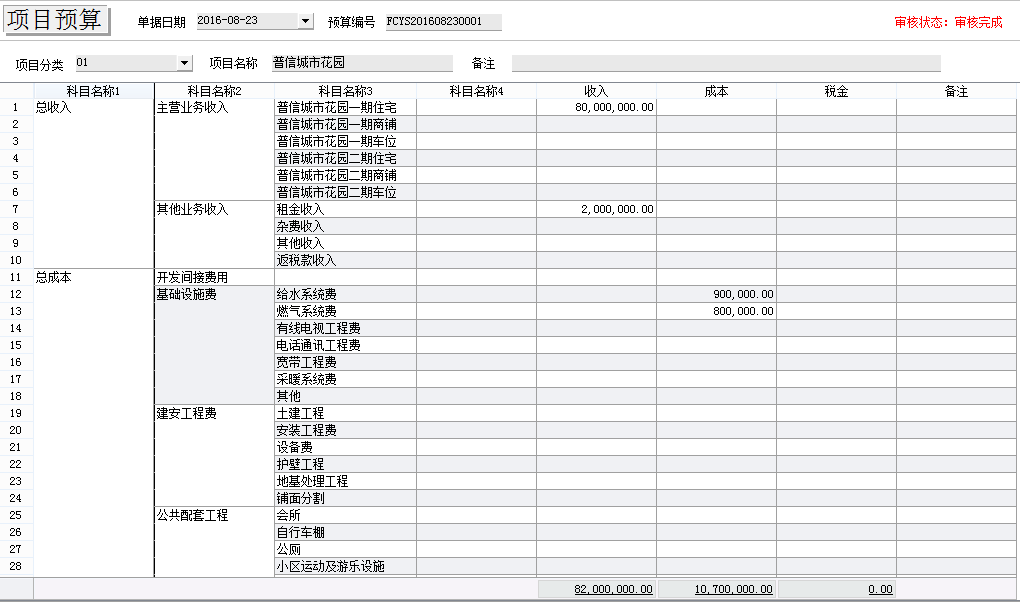Click the 科目名称3 column header

click(345, 91)
